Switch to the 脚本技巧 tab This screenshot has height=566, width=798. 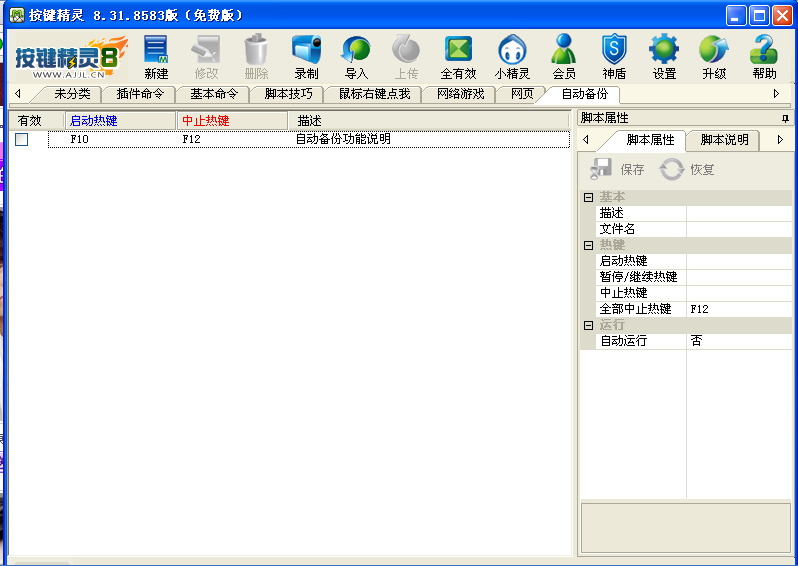click(x=288, y=94)
